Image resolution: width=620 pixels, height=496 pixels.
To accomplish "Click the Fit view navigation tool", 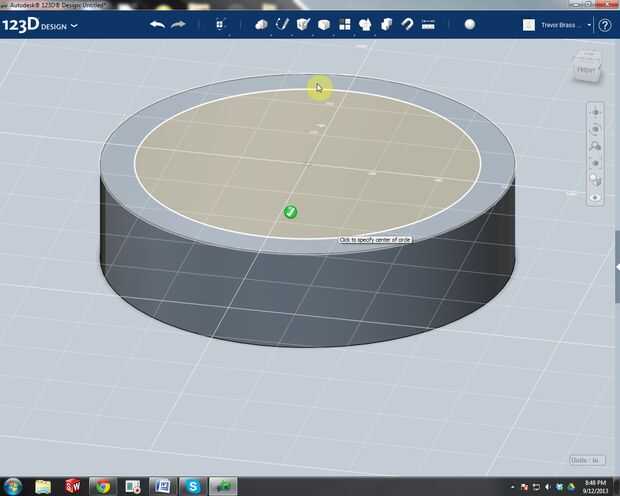I will 595,163.
